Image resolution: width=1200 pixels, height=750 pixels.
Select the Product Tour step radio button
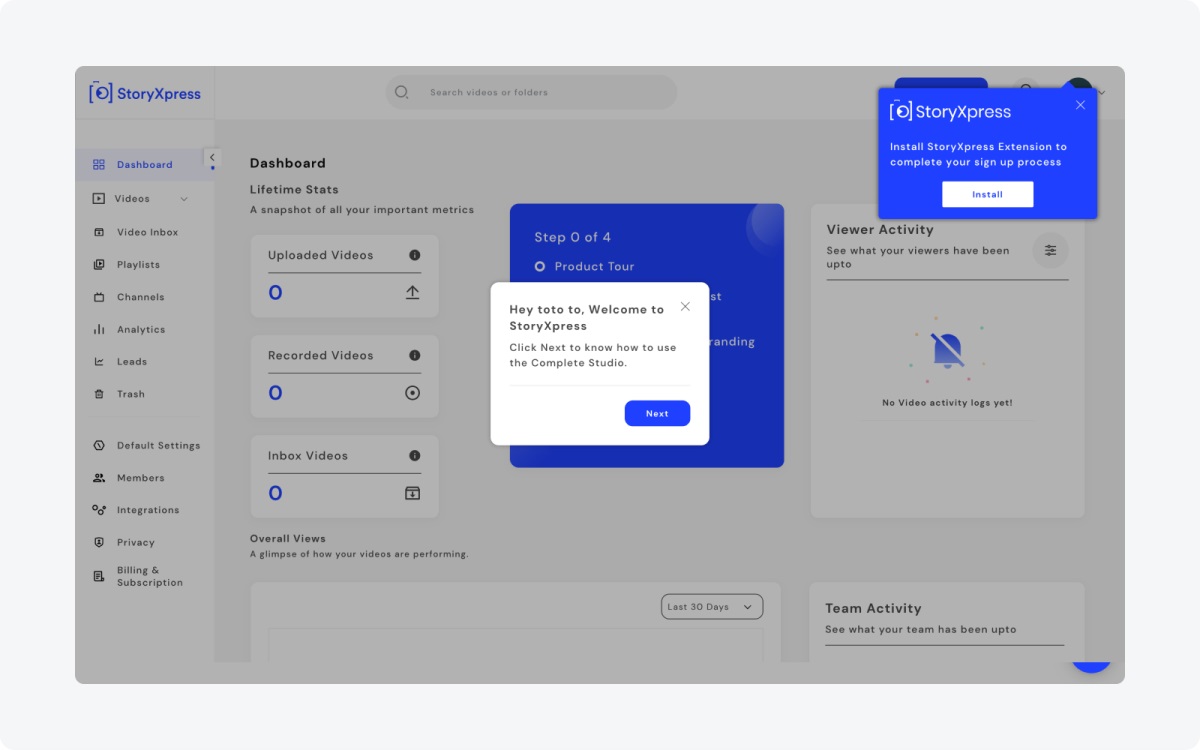[540, 267]
